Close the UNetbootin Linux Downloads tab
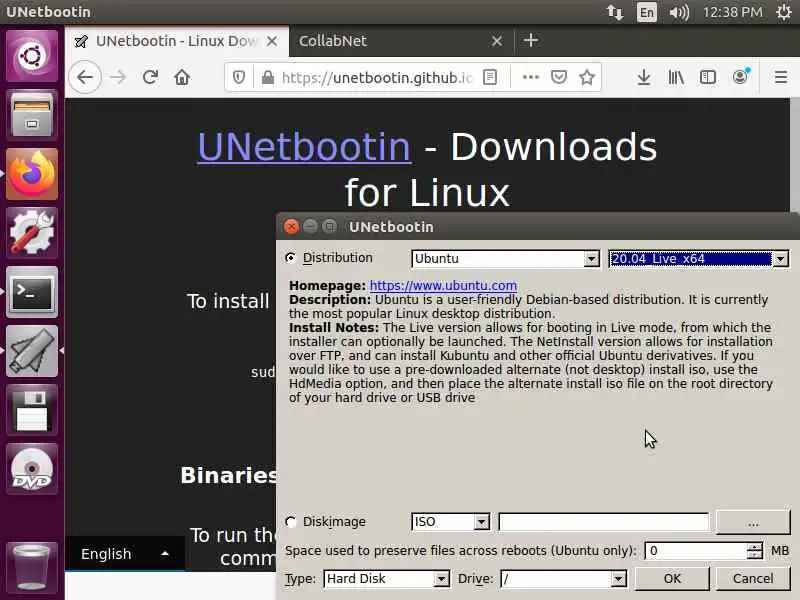Image resolution: width=800 pixels, height=600 pixels. click(272, 41)
